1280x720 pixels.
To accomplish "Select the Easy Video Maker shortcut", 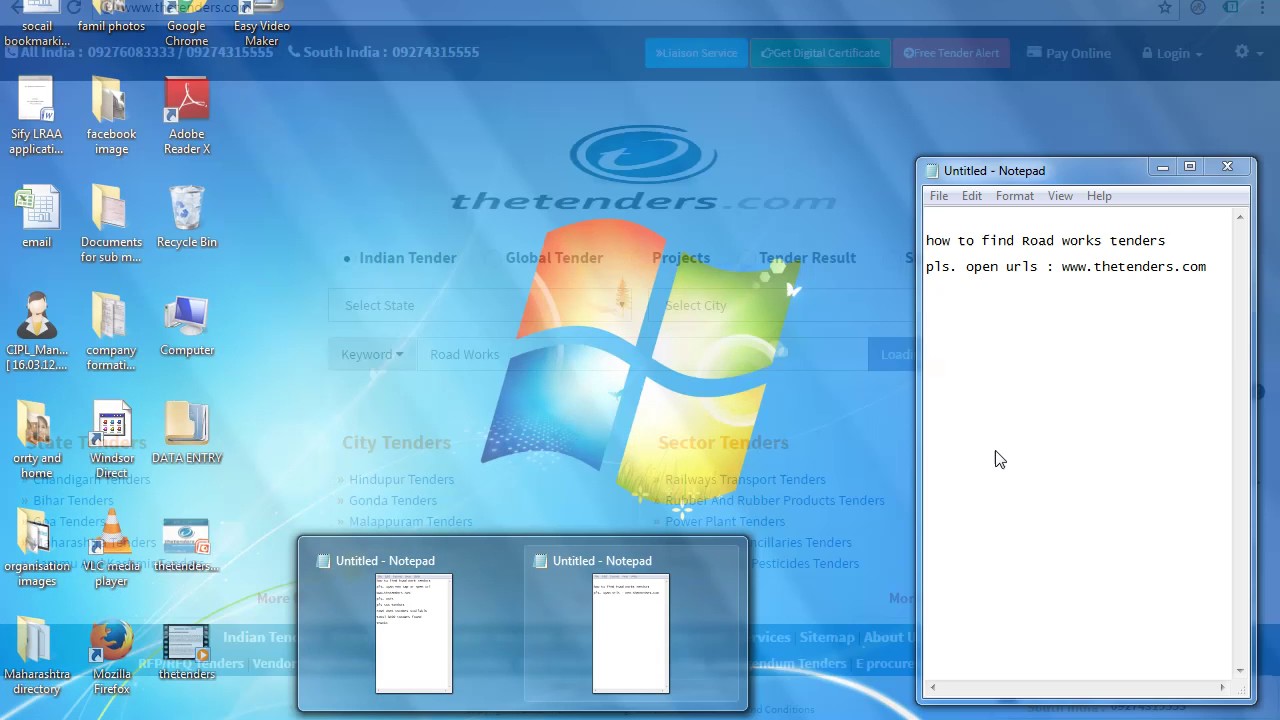I will 262,24.
